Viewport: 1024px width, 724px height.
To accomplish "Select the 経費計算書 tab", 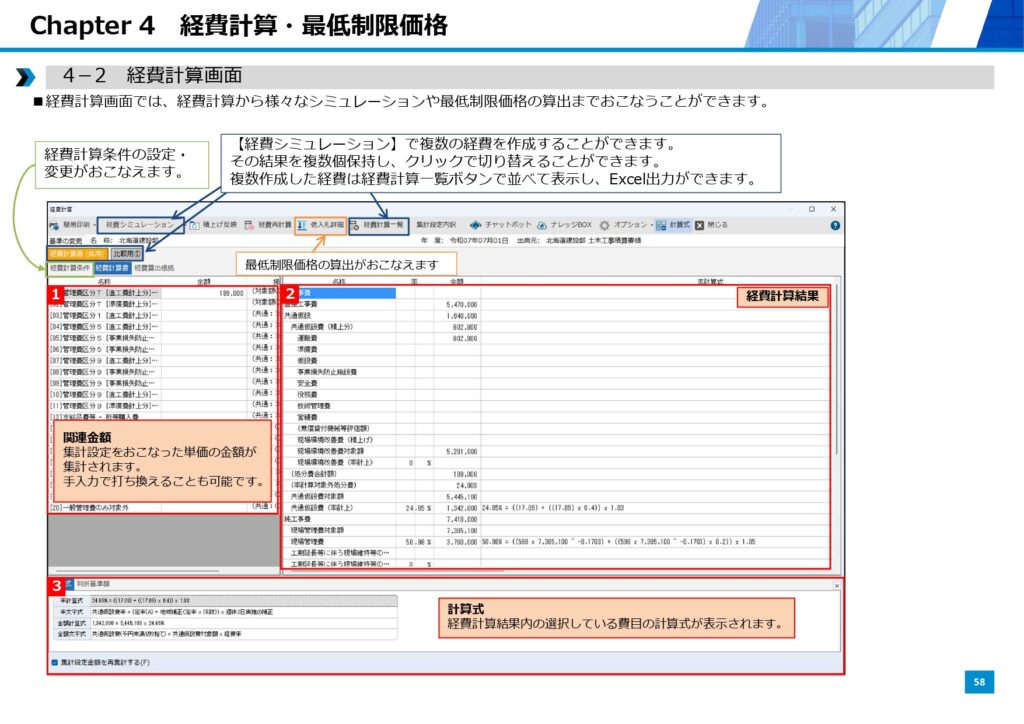I will 112,268.
